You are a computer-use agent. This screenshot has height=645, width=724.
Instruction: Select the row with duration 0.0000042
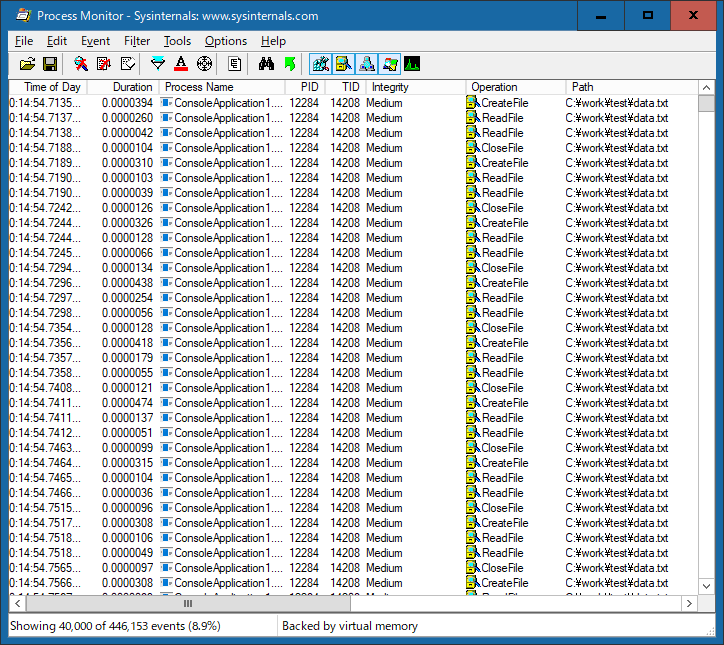(354, 133)
